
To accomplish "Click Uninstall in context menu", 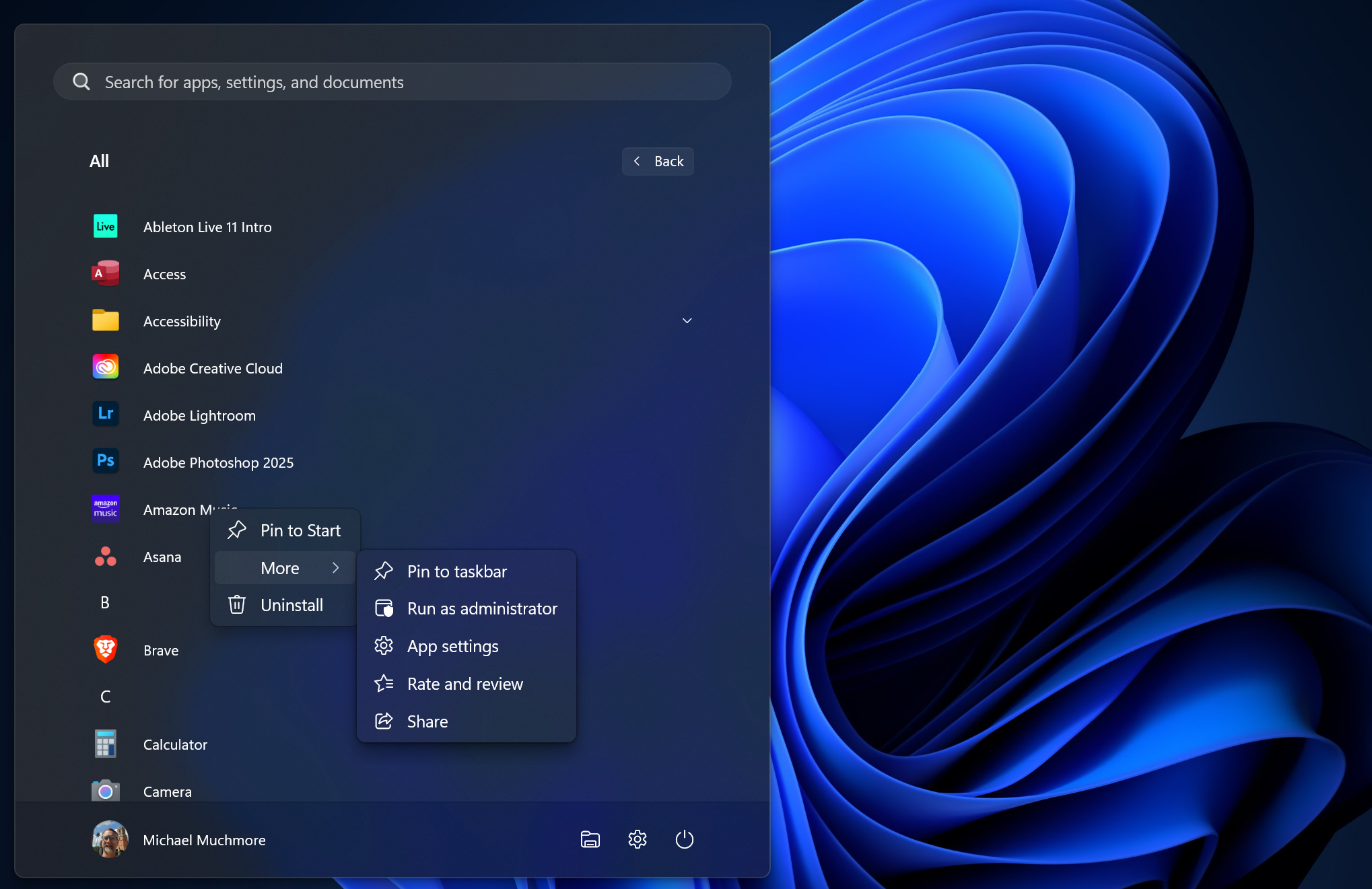I will (x=291, y=605).
